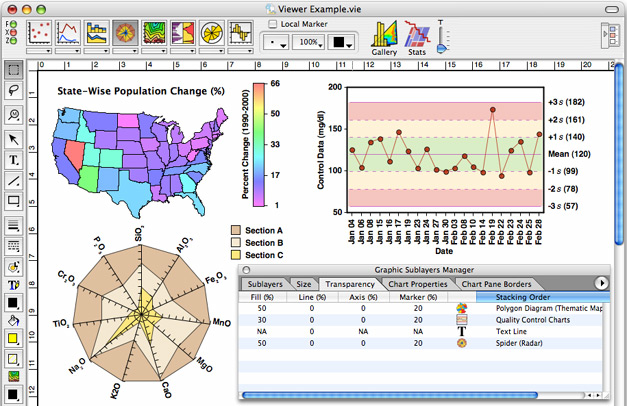Image resolution: width=627 pixels, height=406 pixels.
Task: Select the bar and area chart icon
Action: [x=96, y=33]
